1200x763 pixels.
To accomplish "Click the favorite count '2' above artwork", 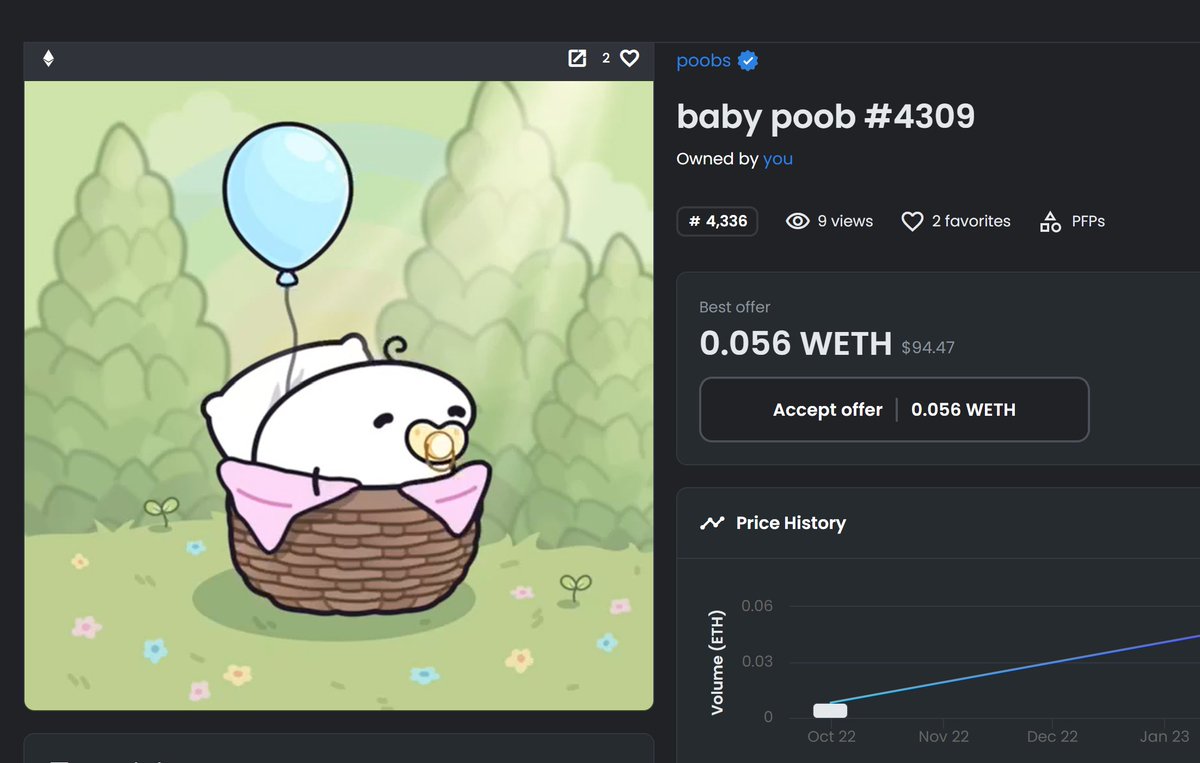I will tap(606, 59).
